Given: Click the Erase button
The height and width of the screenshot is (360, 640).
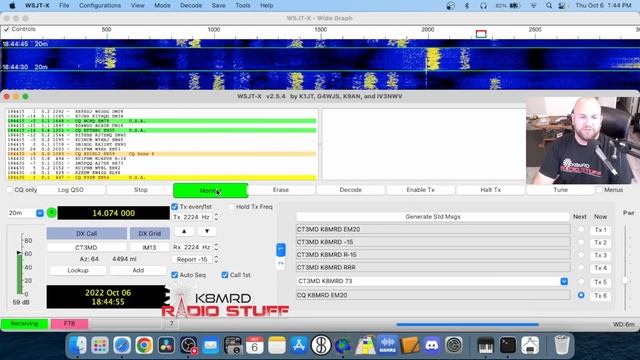Looking at the screenshot, I should [281, 190].
